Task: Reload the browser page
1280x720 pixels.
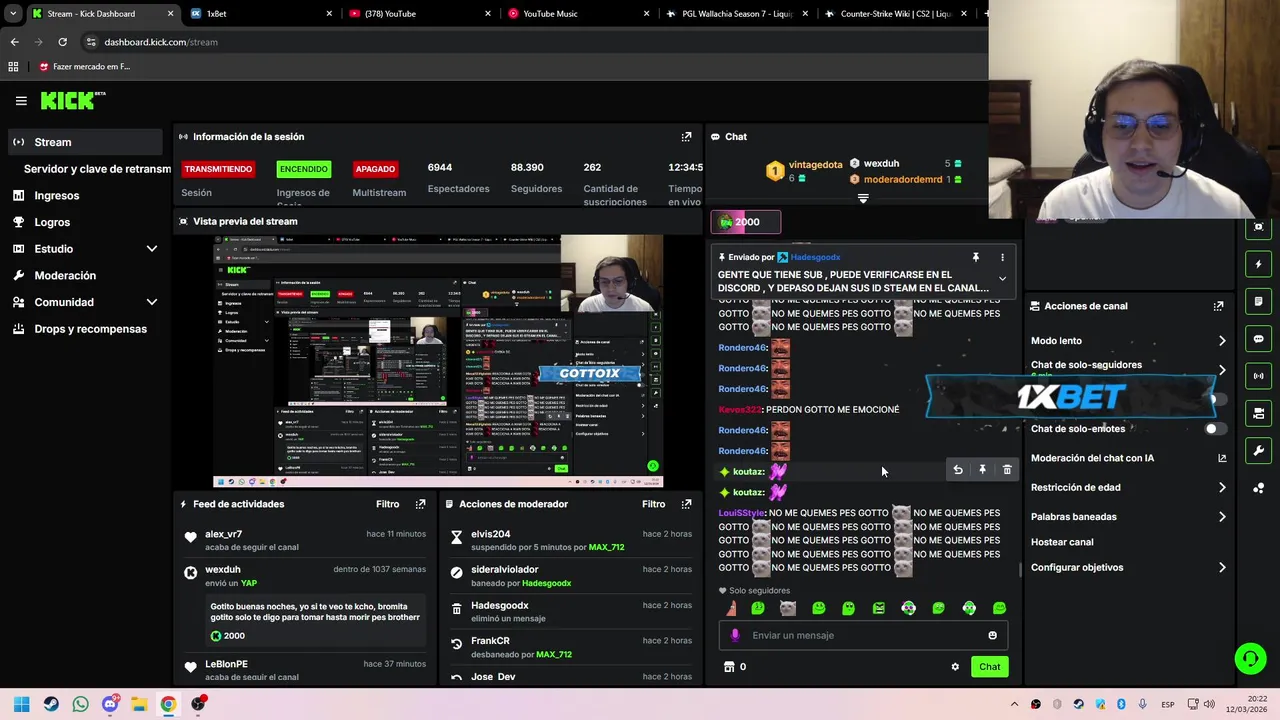Action: pyautogui.click(x=62, y=42)
